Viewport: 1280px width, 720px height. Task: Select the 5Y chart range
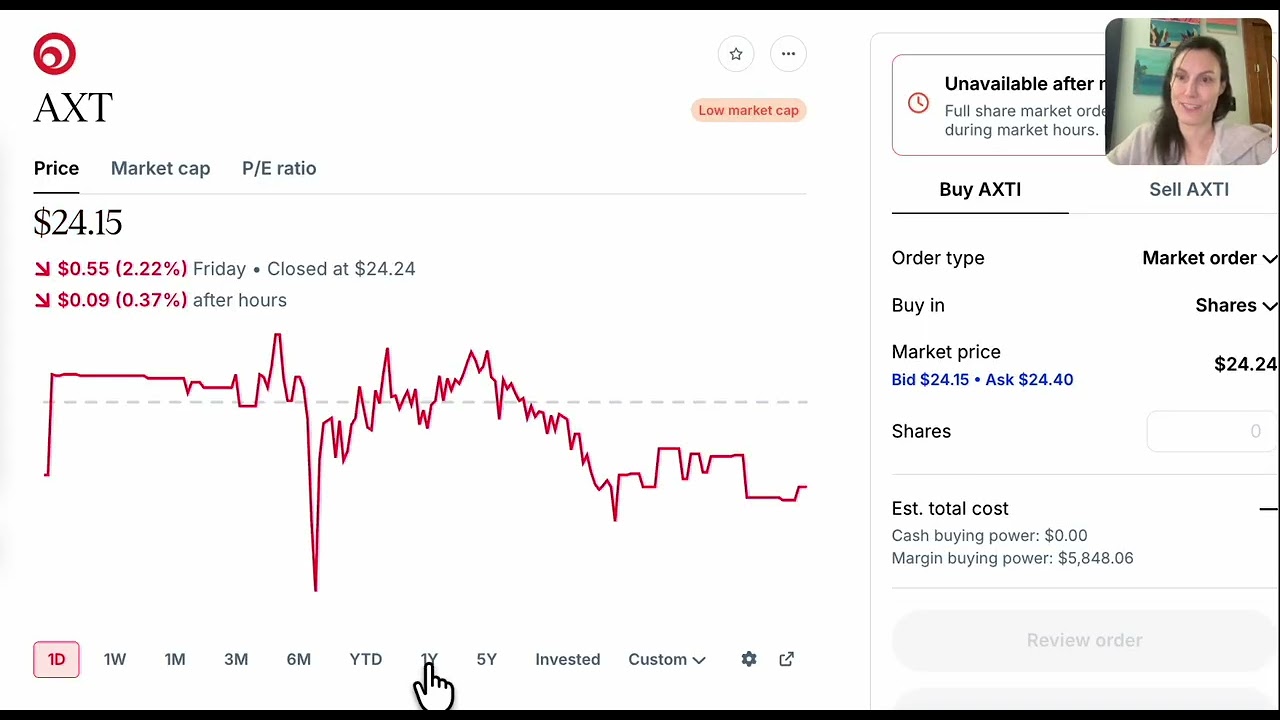[487, 659]
